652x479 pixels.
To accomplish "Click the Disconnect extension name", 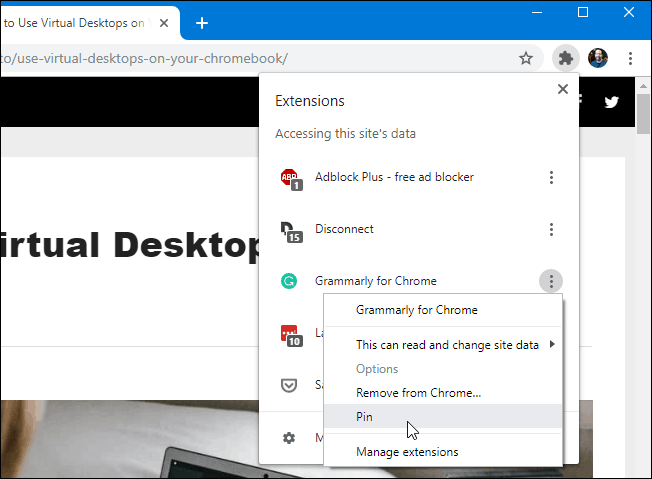I will pyautogui.click(x=344, y=229).
